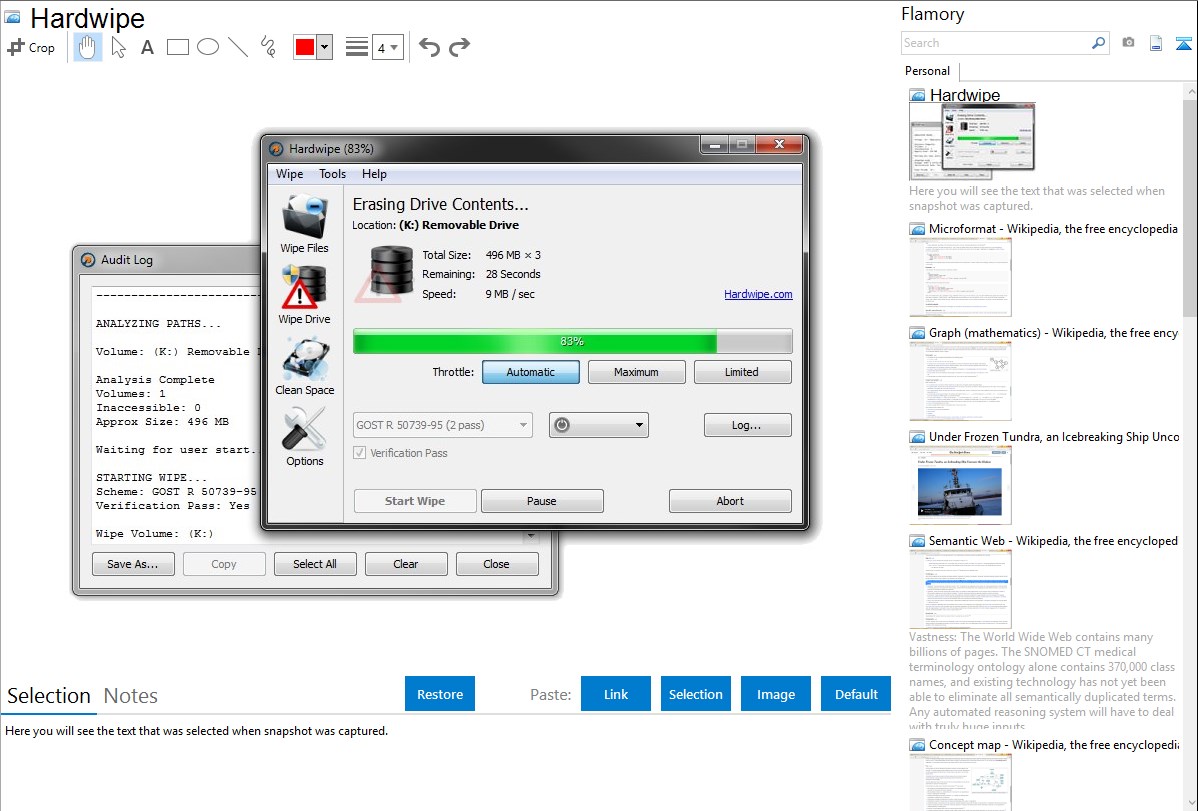Click Select All in Audit Log
This screenshot has height=811, width=1198.
click(315, 564)
